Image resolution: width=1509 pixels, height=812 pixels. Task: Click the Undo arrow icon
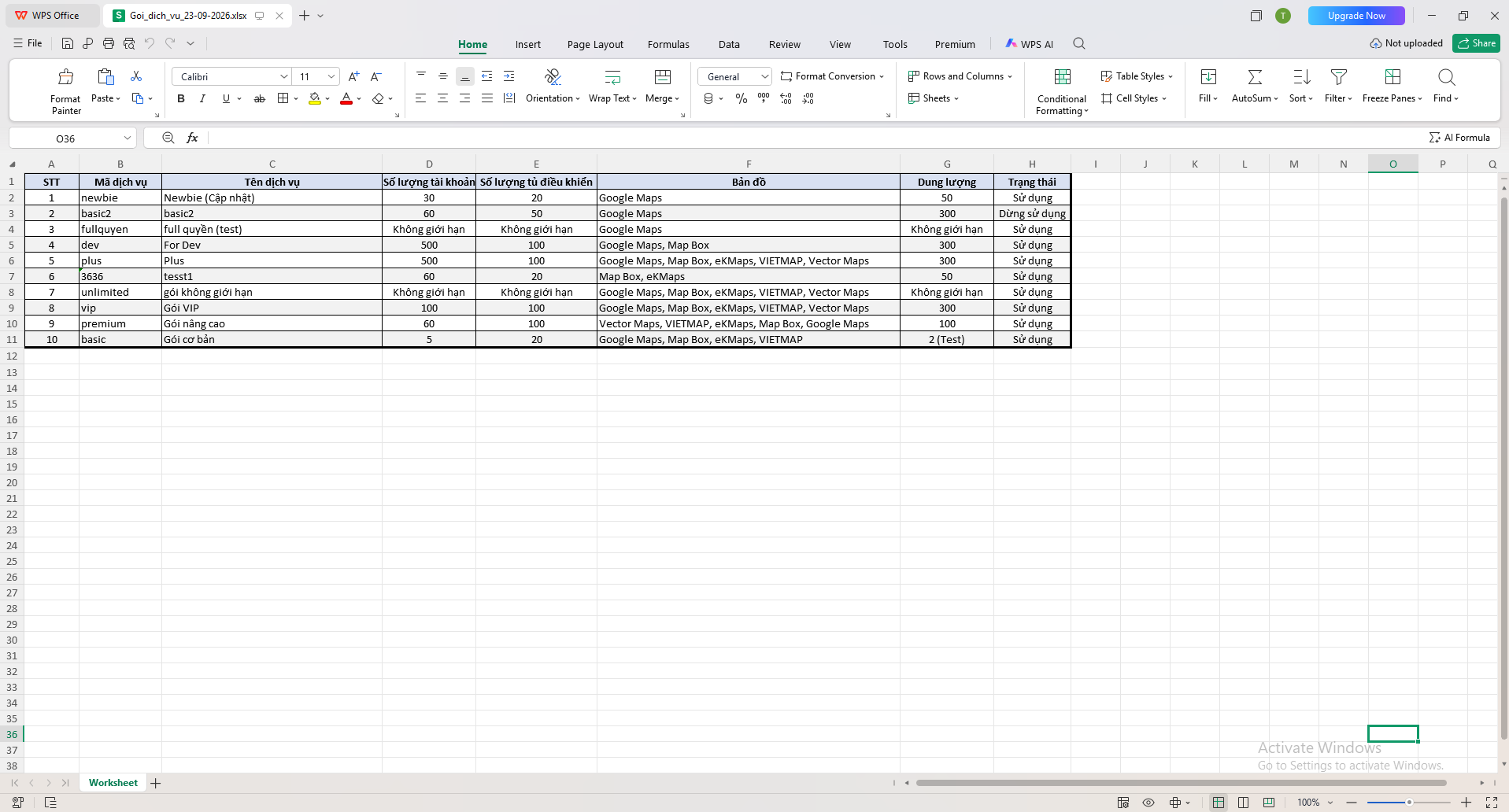coord(150,44)
